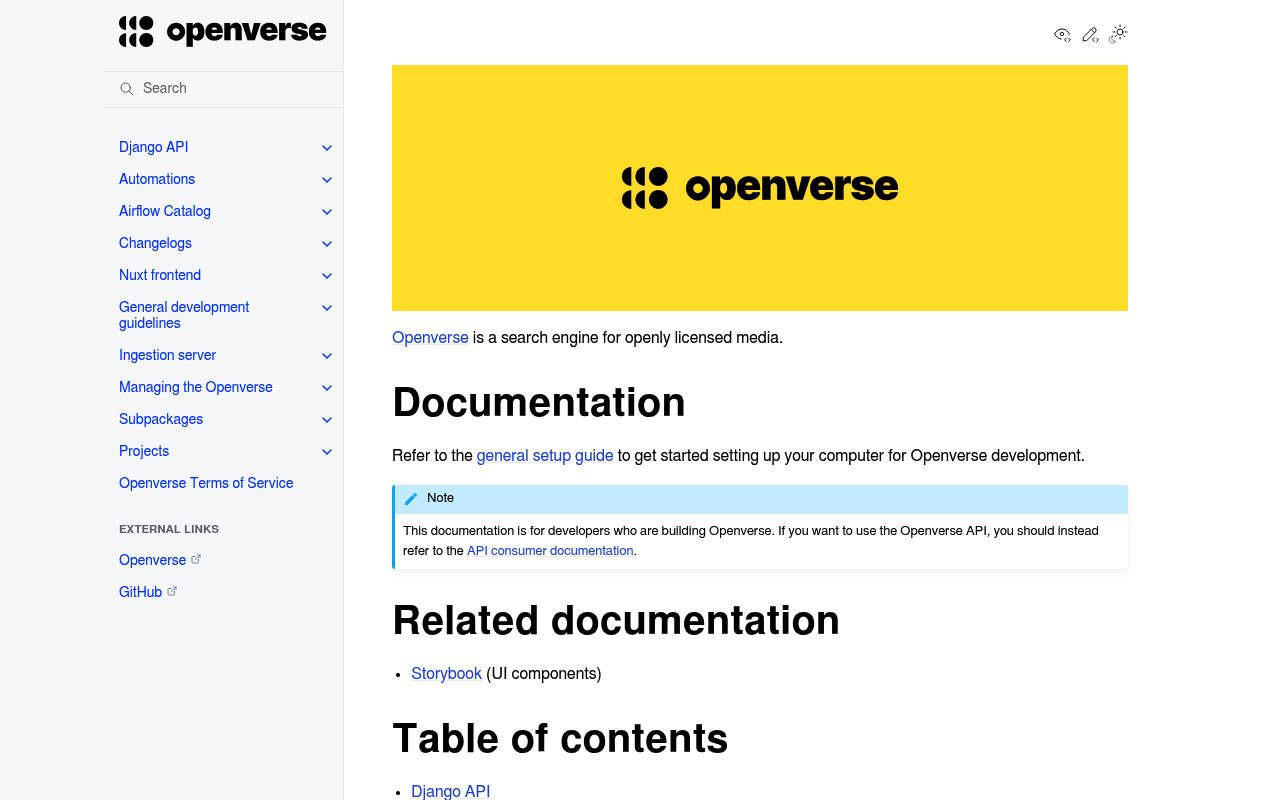Open Nuxt frontend sidebar entry
The height and width of the screenshot is (800, 1280).
(160, 275)
